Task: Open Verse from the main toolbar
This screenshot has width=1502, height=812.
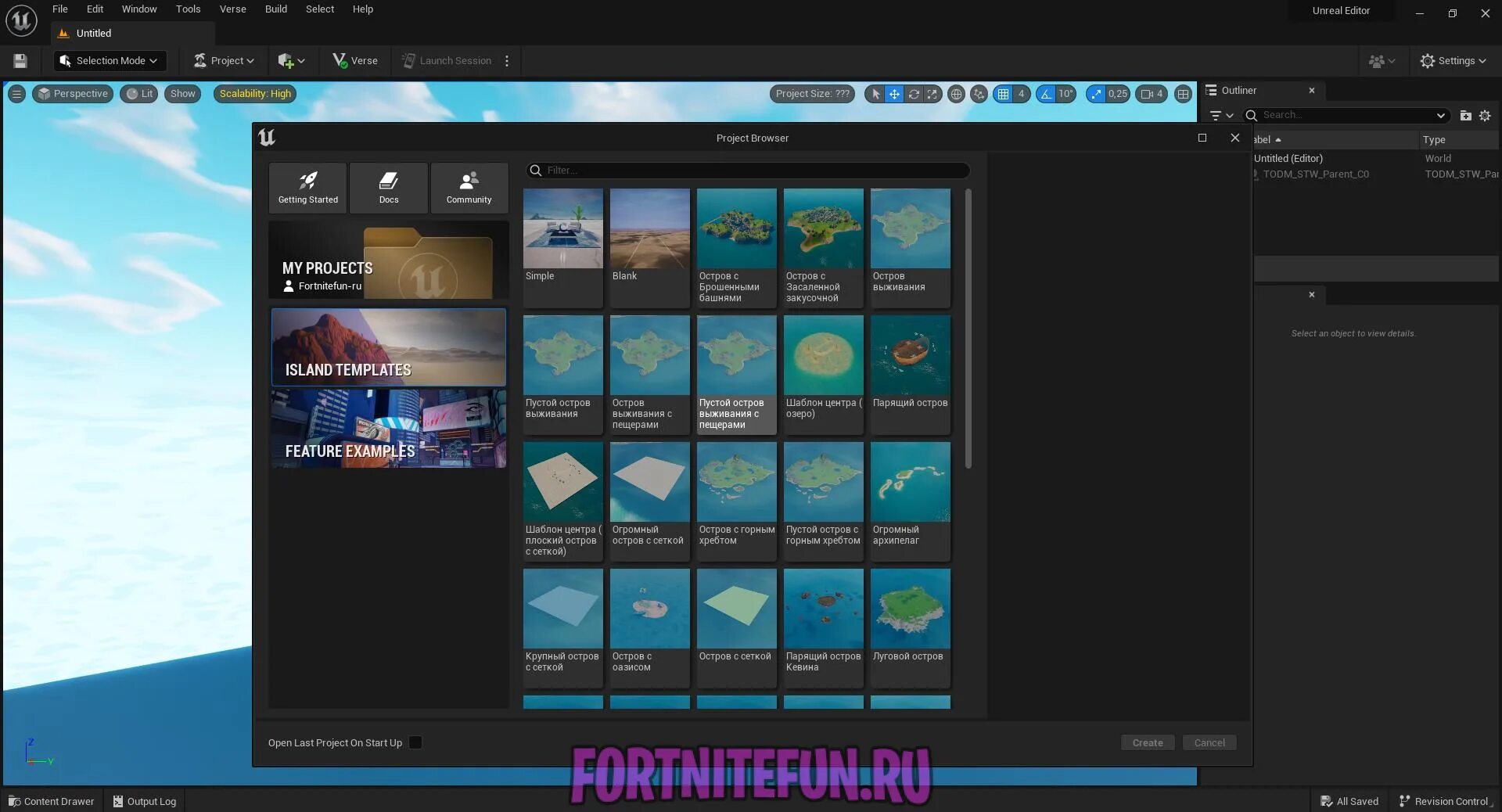Action: point(355,61)
